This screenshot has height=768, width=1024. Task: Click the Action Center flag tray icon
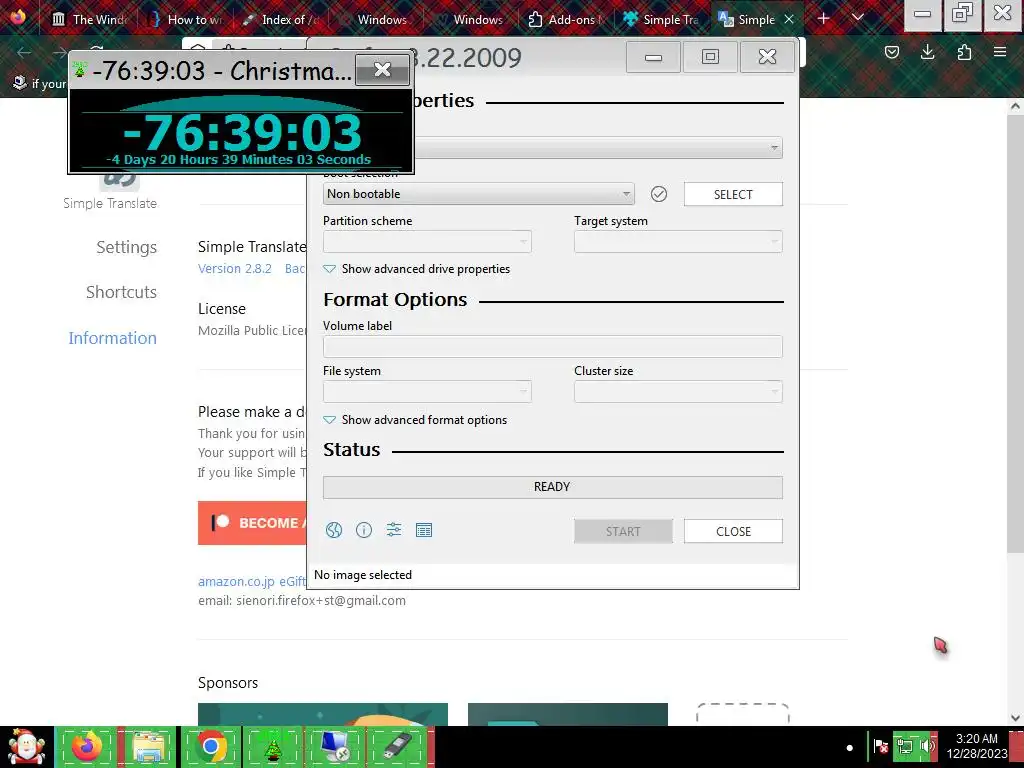point(881,746)
